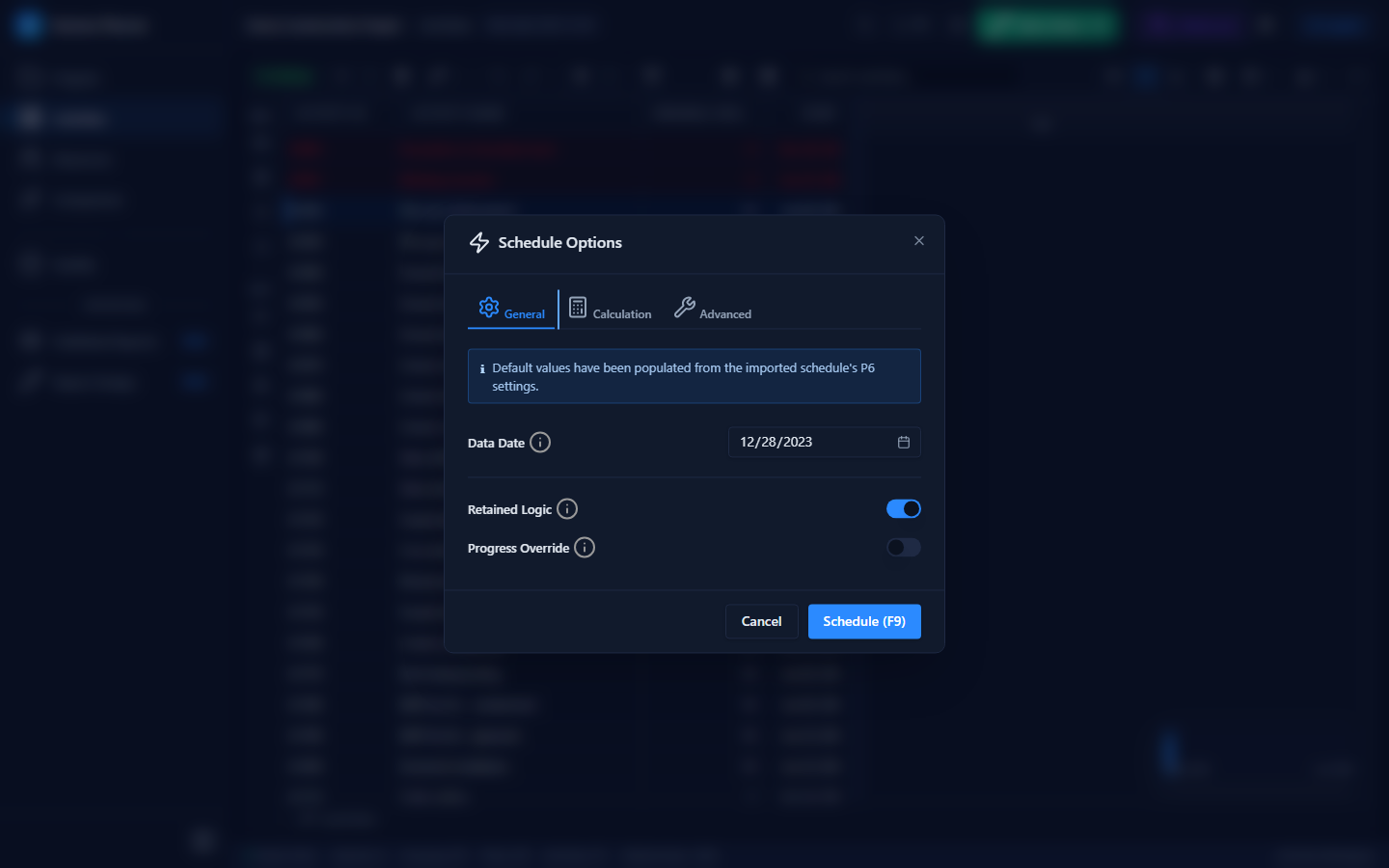Click the Retained Logic info icon
This screenshot has width=1389, height=868.
tap(567, 509)
